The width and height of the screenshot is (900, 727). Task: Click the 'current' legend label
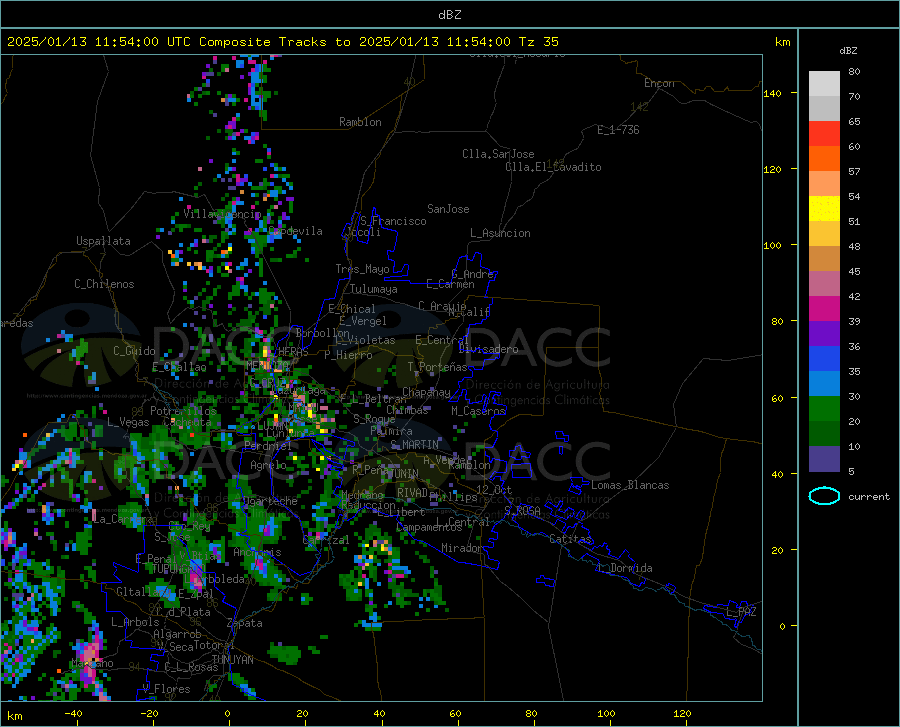(x=868, y=496)
